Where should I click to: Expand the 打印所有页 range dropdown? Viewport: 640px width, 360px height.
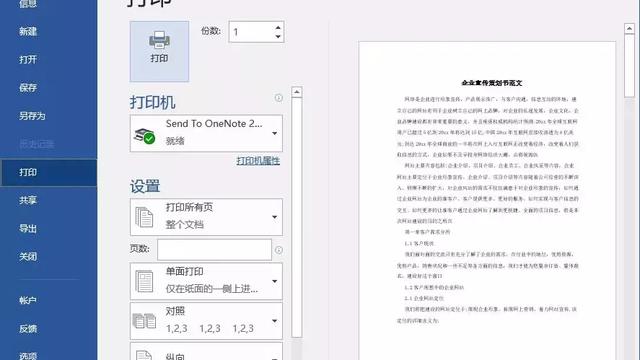tap(206, 217)
